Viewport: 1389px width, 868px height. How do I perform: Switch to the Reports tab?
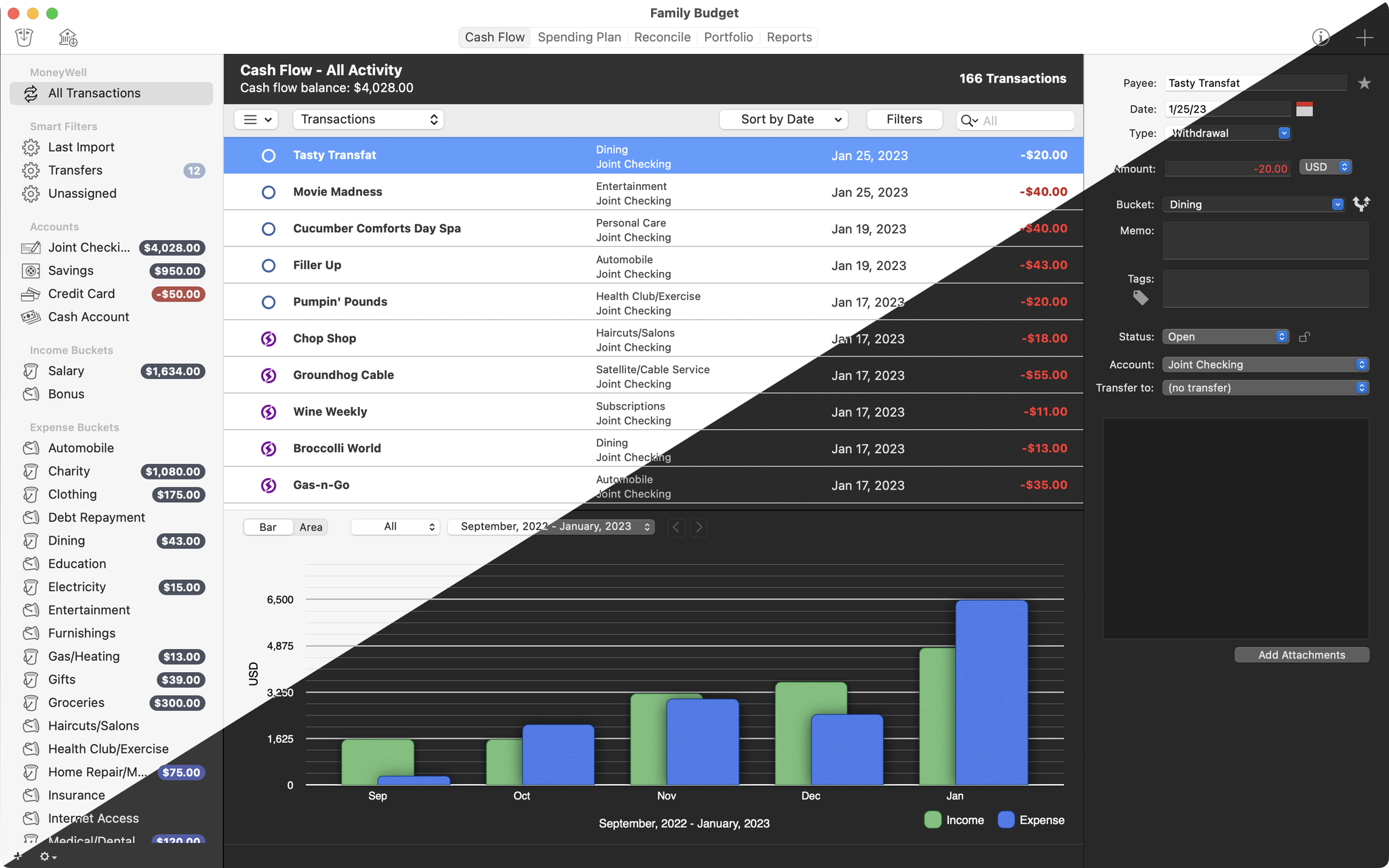click(x=789, y=37)
